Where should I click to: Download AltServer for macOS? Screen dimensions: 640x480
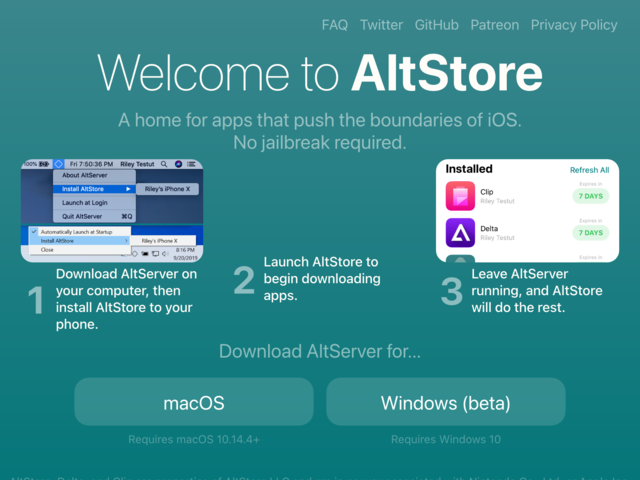click(194, 402)
